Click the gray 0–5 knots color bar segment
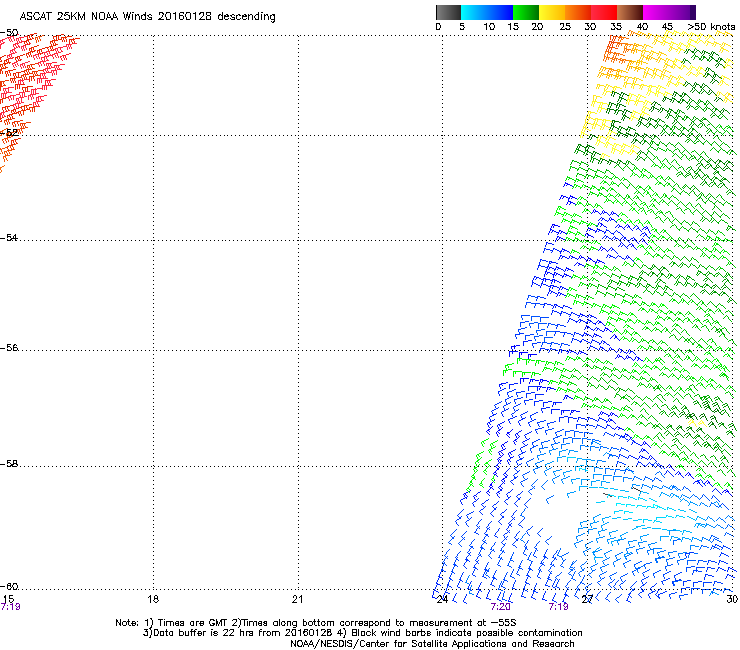 pyautogui.click(x=448, y=12)
